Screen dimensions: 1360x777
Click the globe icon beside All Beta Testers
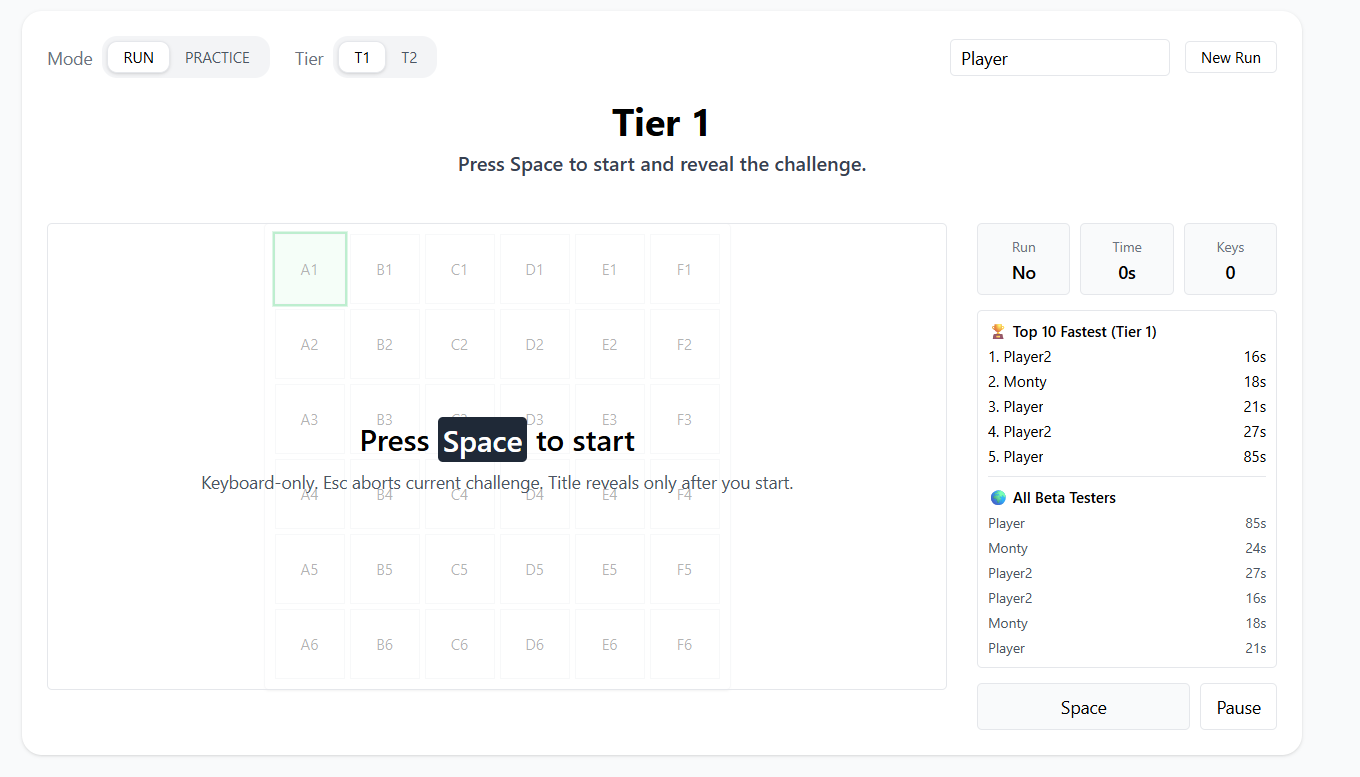997,497
